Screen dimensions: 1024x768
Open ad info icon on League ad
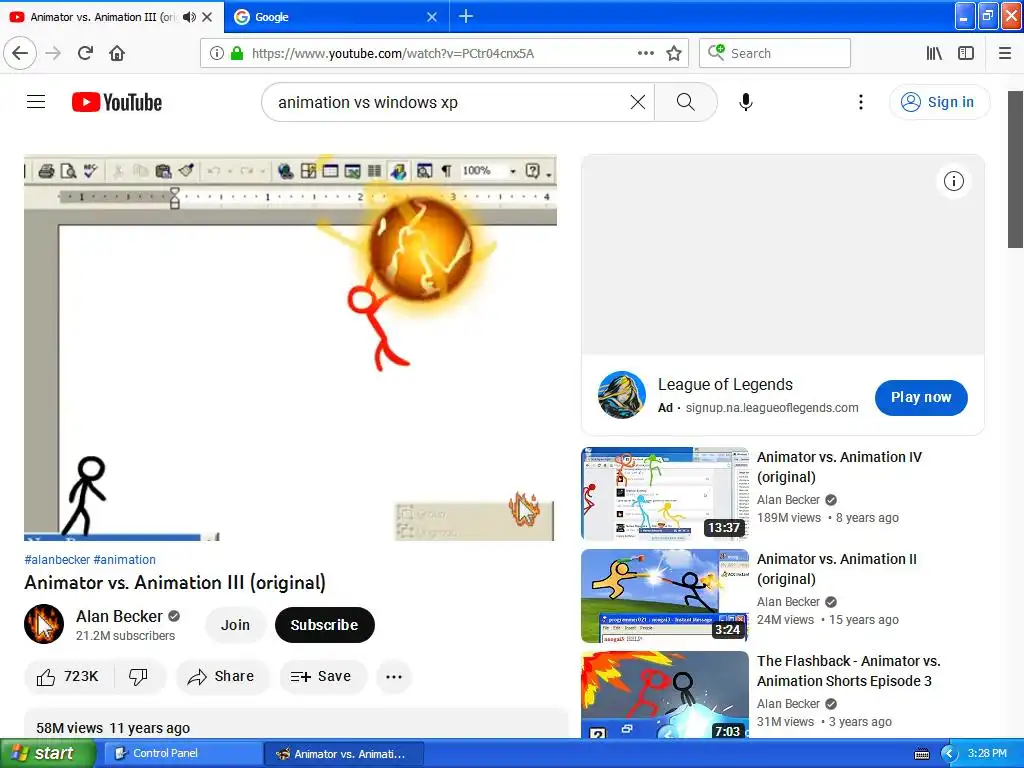953,182
